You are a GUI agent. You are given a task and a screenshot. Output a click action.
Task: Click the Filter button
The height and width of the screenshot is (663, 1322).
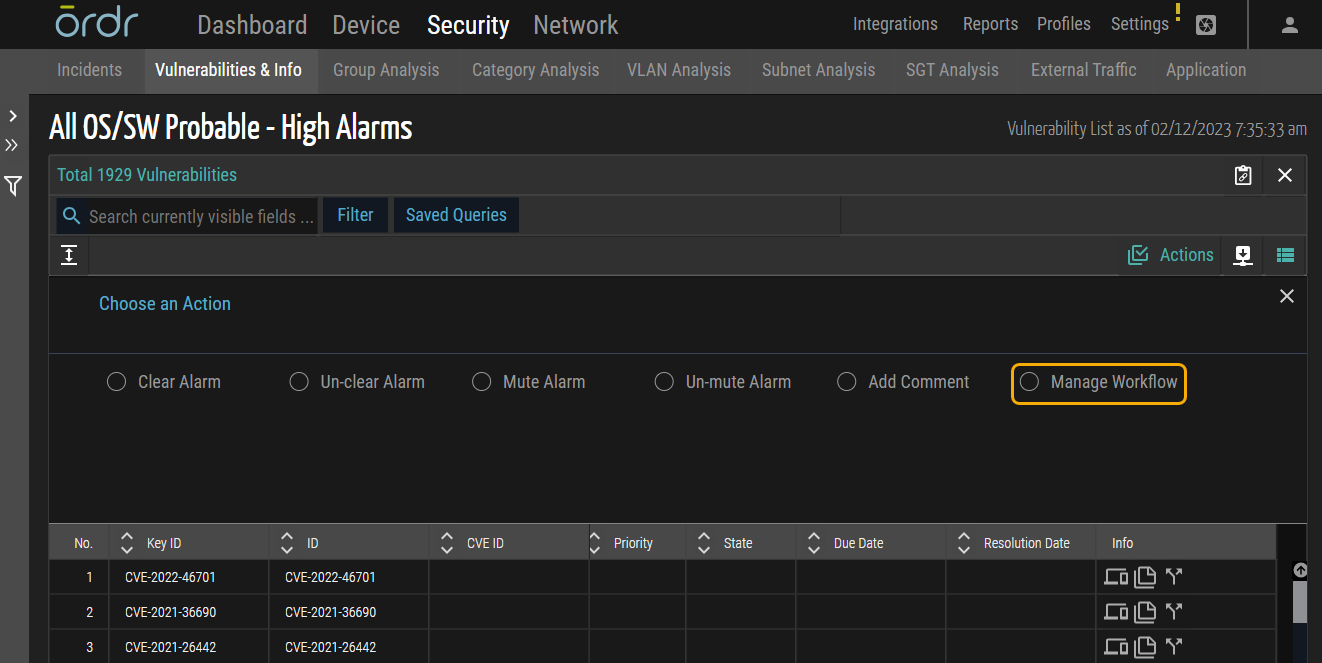pos(355,215)
